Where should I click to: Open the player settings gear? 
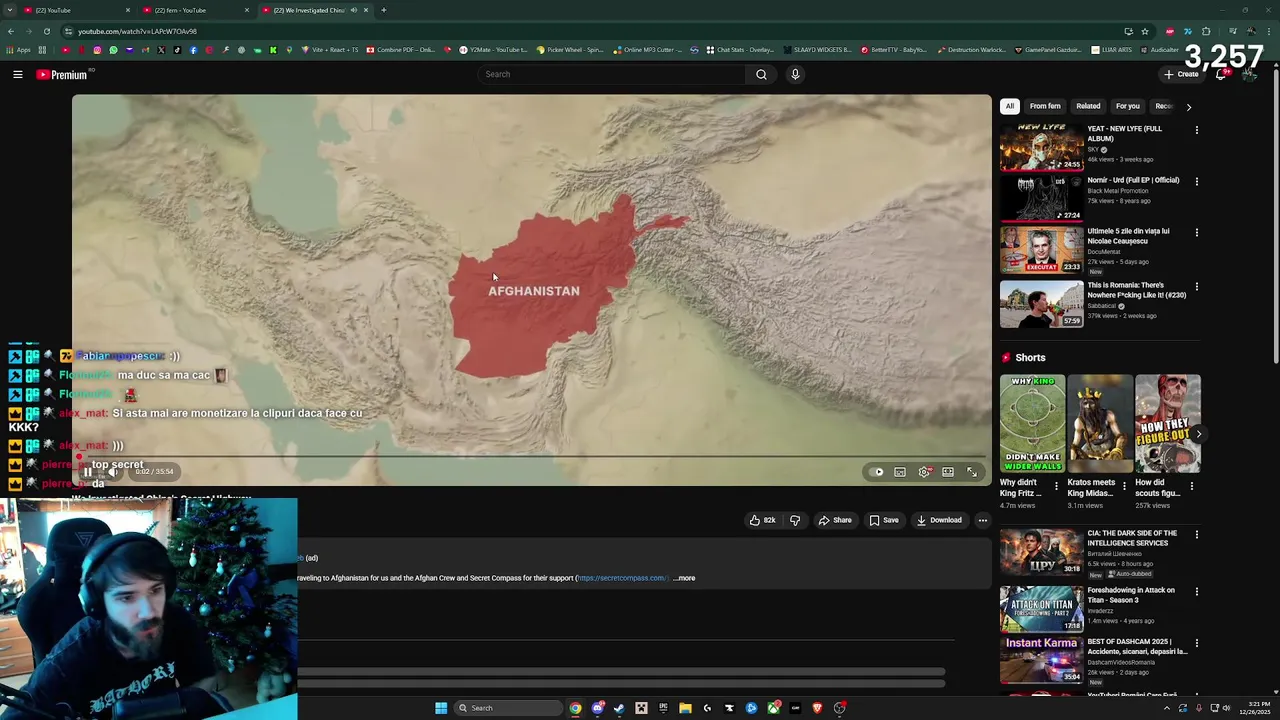[x=924, y=472]
